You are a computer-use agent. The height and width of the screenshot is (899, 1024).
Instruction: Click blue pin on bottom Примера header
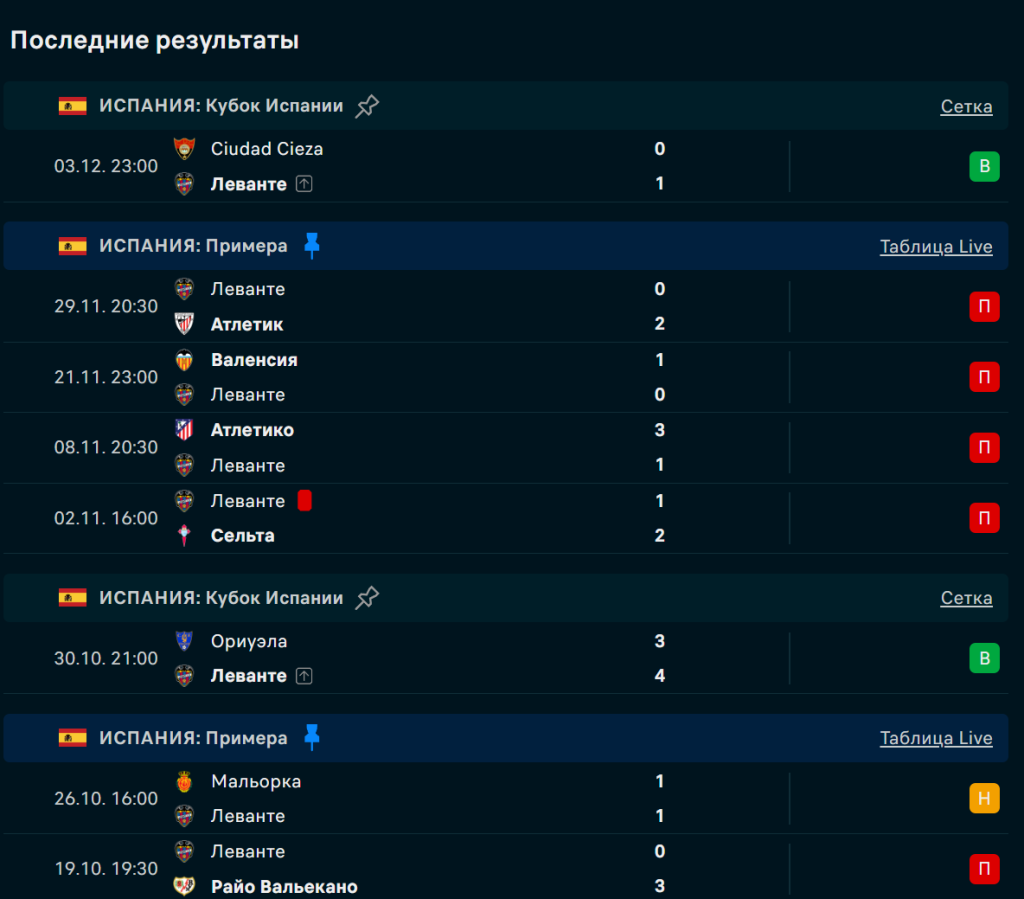(x=312, y=738)
